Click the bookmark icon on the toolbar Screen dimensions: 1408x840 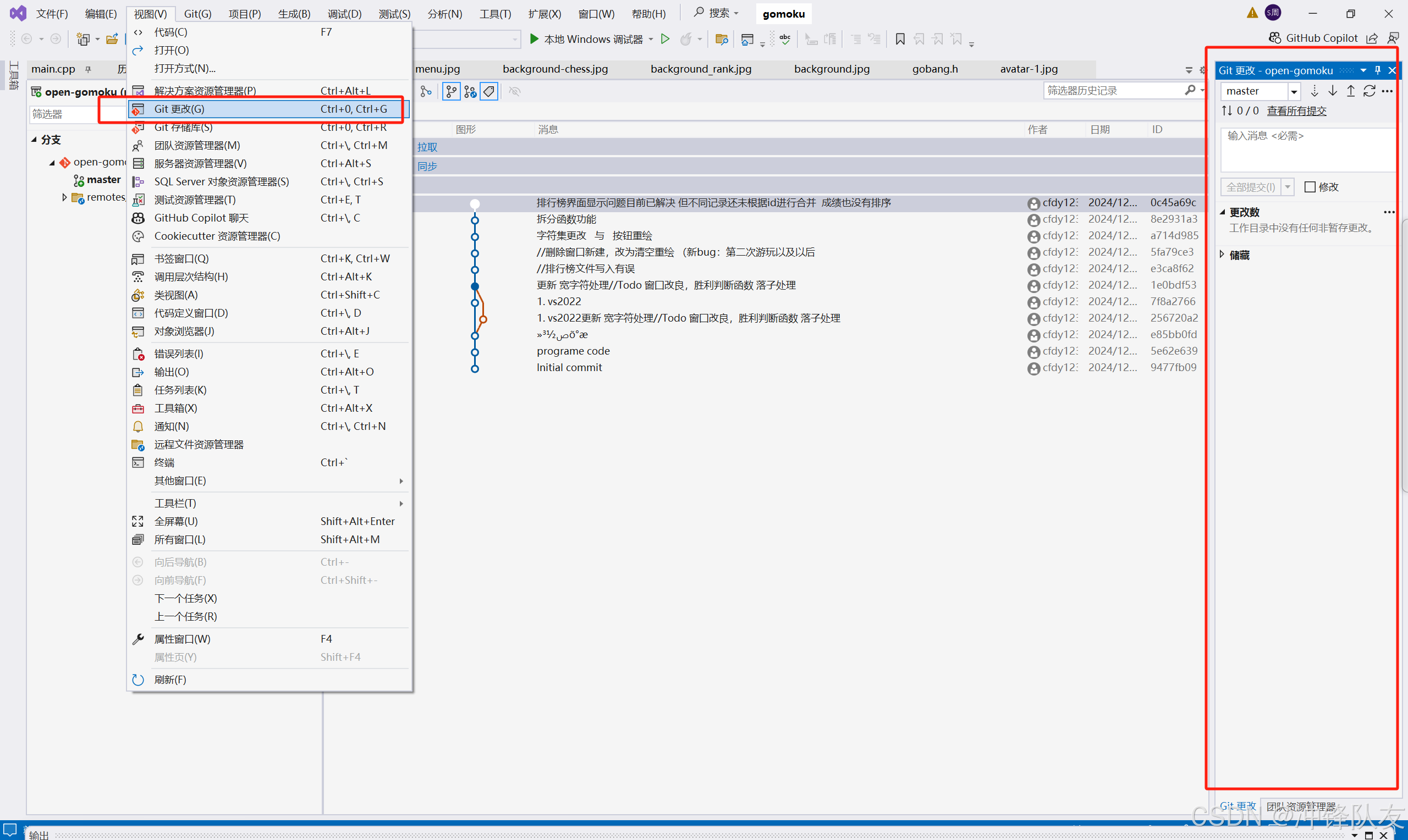(900, 39)
